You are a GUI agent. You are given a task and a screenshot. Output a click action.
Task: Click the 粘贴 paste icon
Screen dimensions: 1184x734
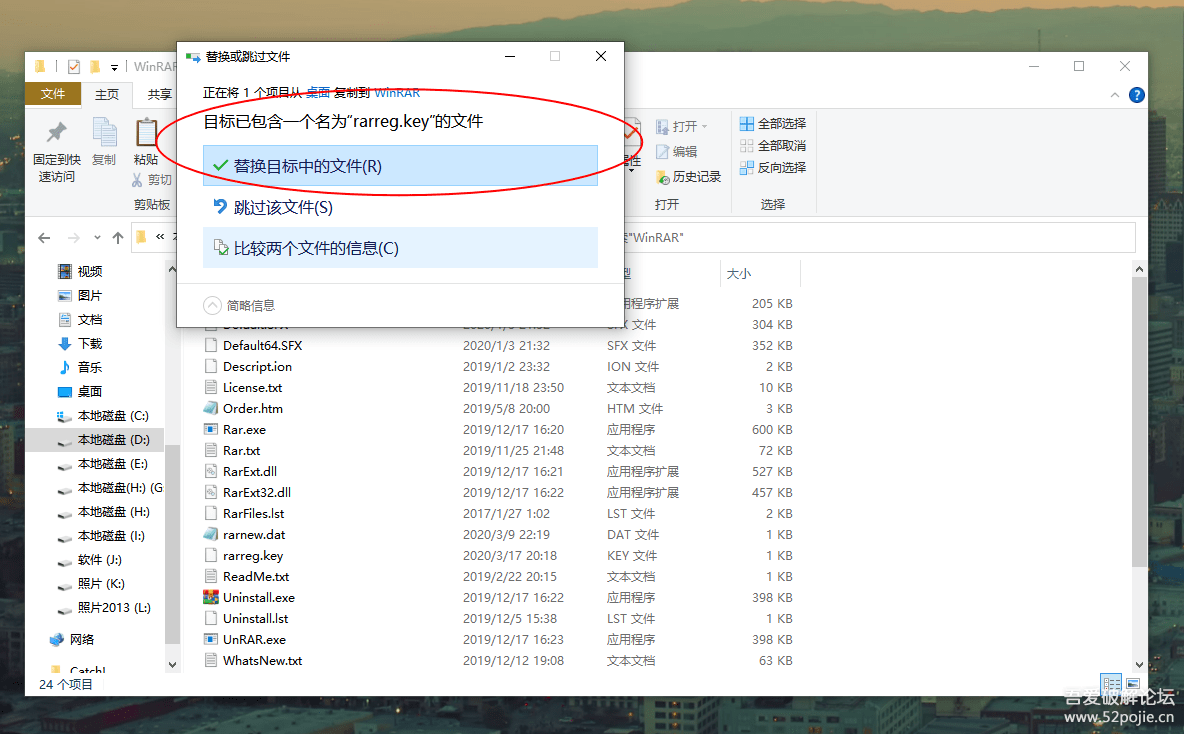tap(146, 133)
